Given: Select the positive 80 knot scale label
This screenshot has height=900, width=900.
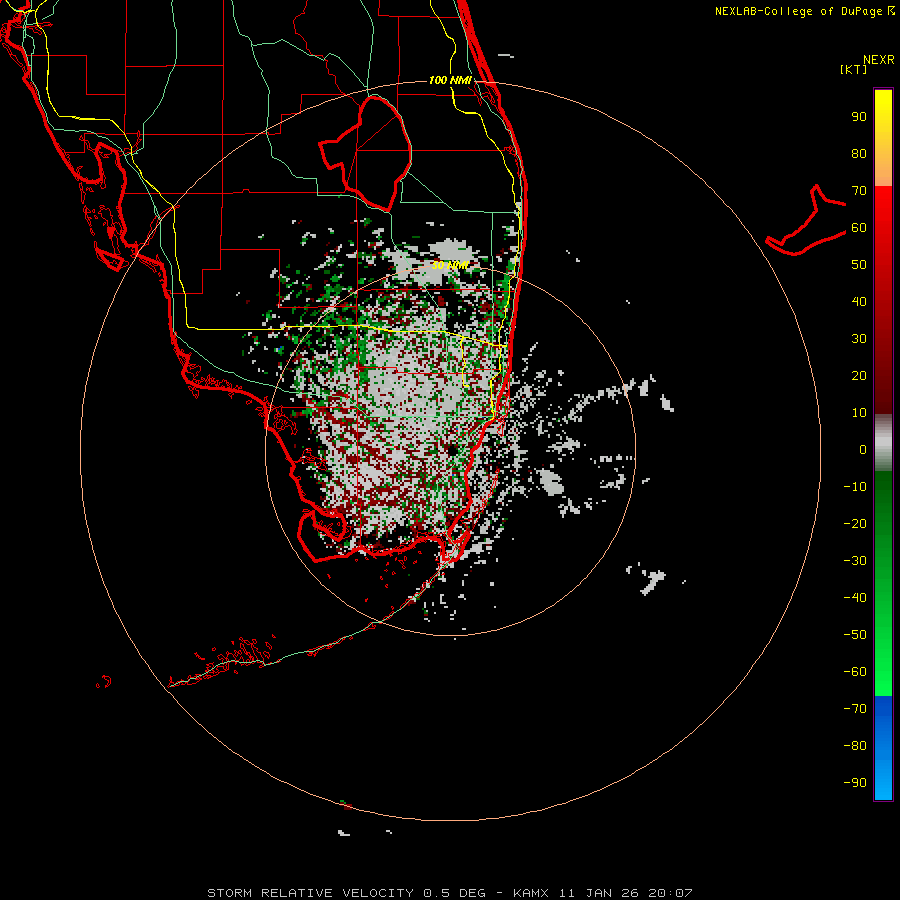Looking at the screenshot, I should point(859,154).
